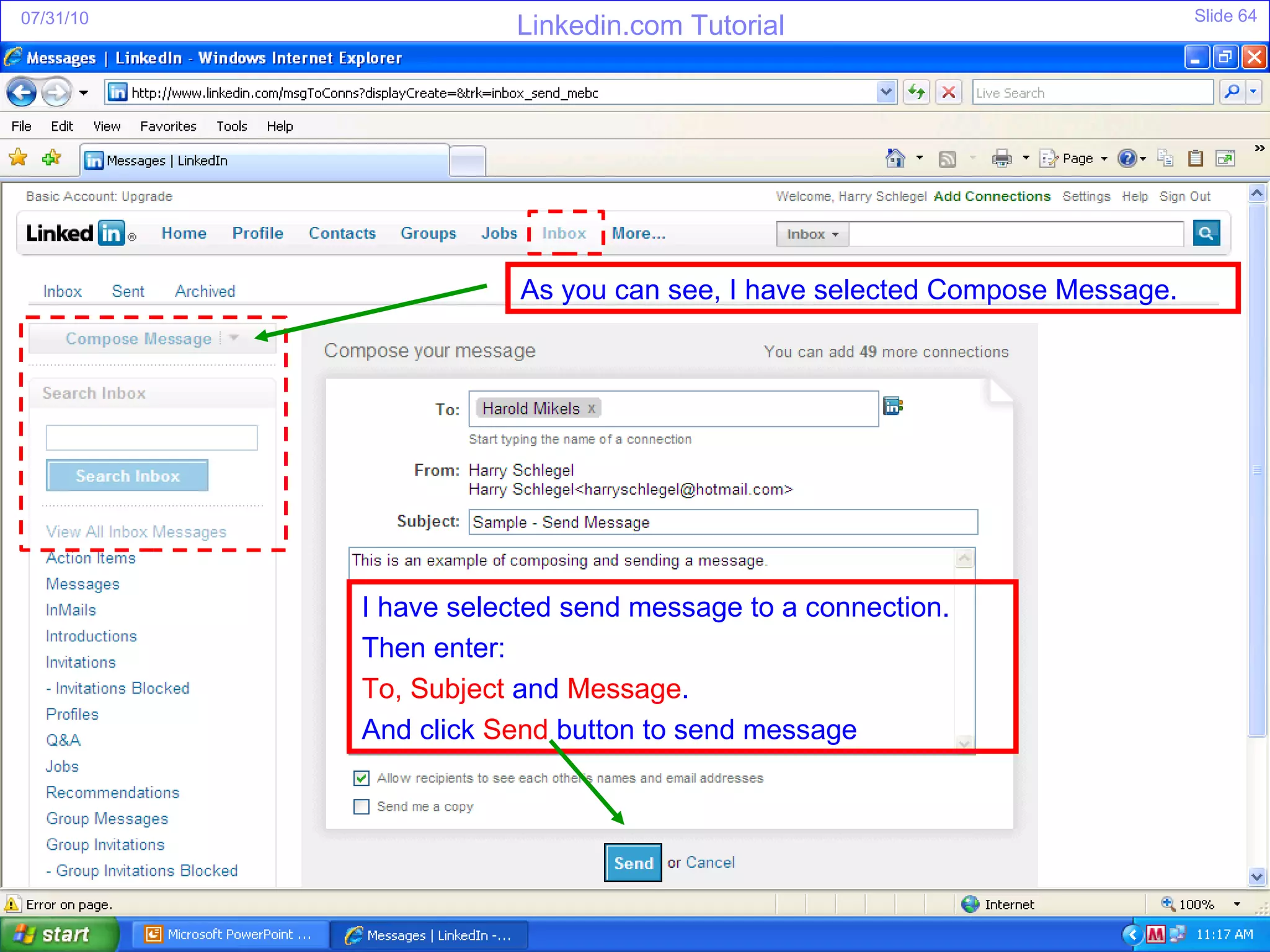This screenshot has width=1270, height=952.
Task: Click the zoom level magnifier icon
Action: point(1168,904)
